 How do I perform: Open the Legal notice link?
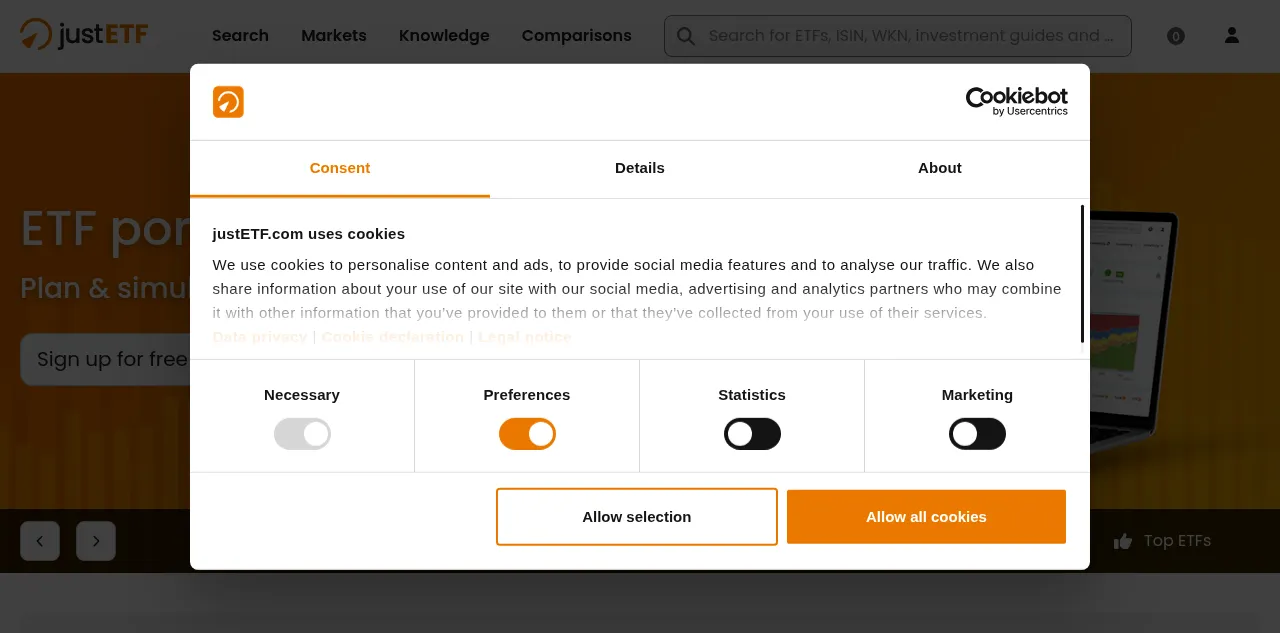[525, 337]
